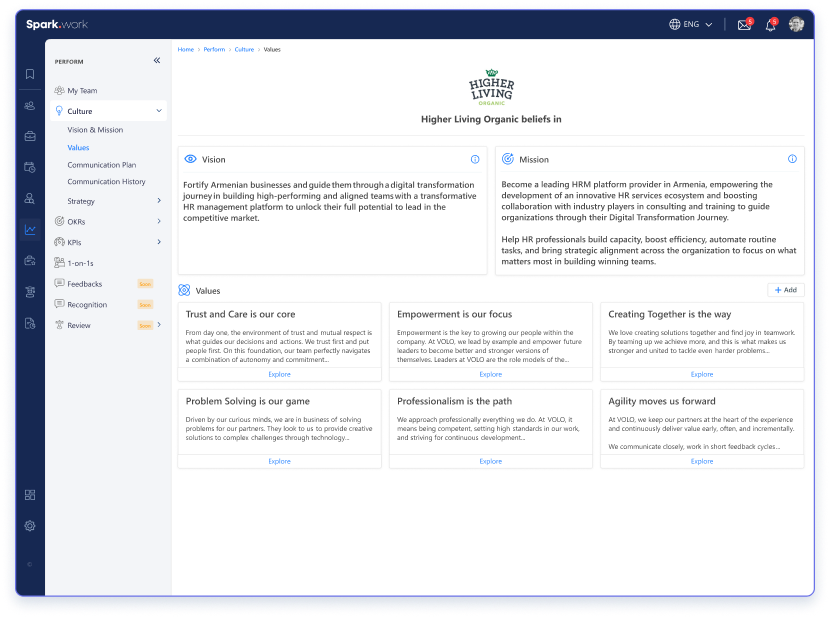Open Communication History in the sidebar

click(106, 182)
